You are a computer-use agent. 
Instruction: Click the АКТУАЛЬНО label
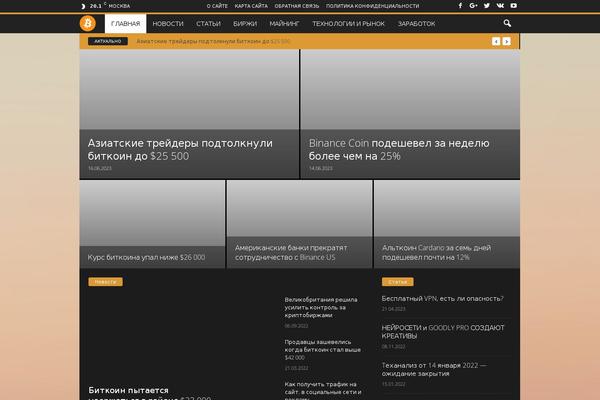108,41
